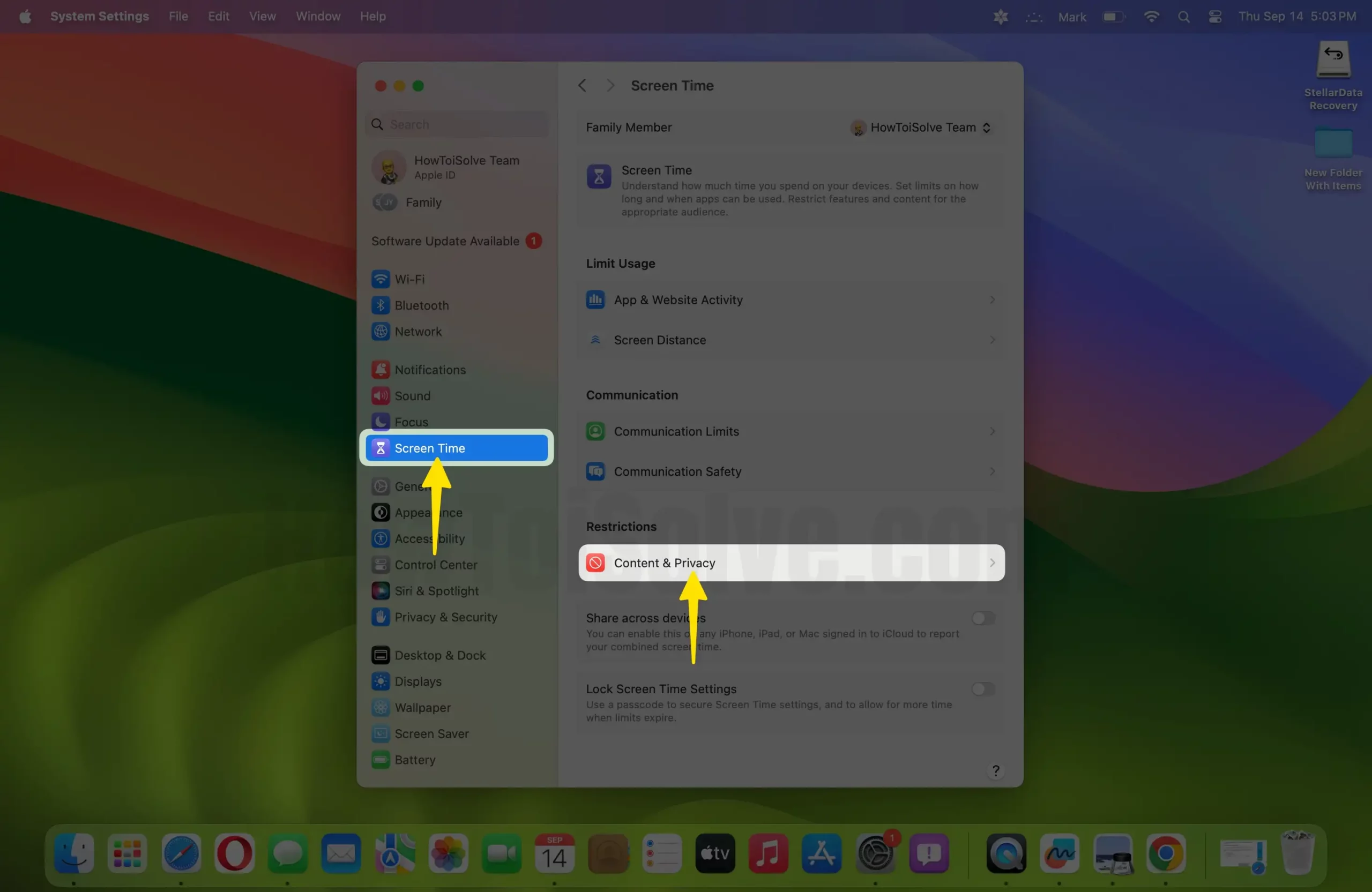
Task: Open Opera browser in Dock
Action: pos(235,853)
